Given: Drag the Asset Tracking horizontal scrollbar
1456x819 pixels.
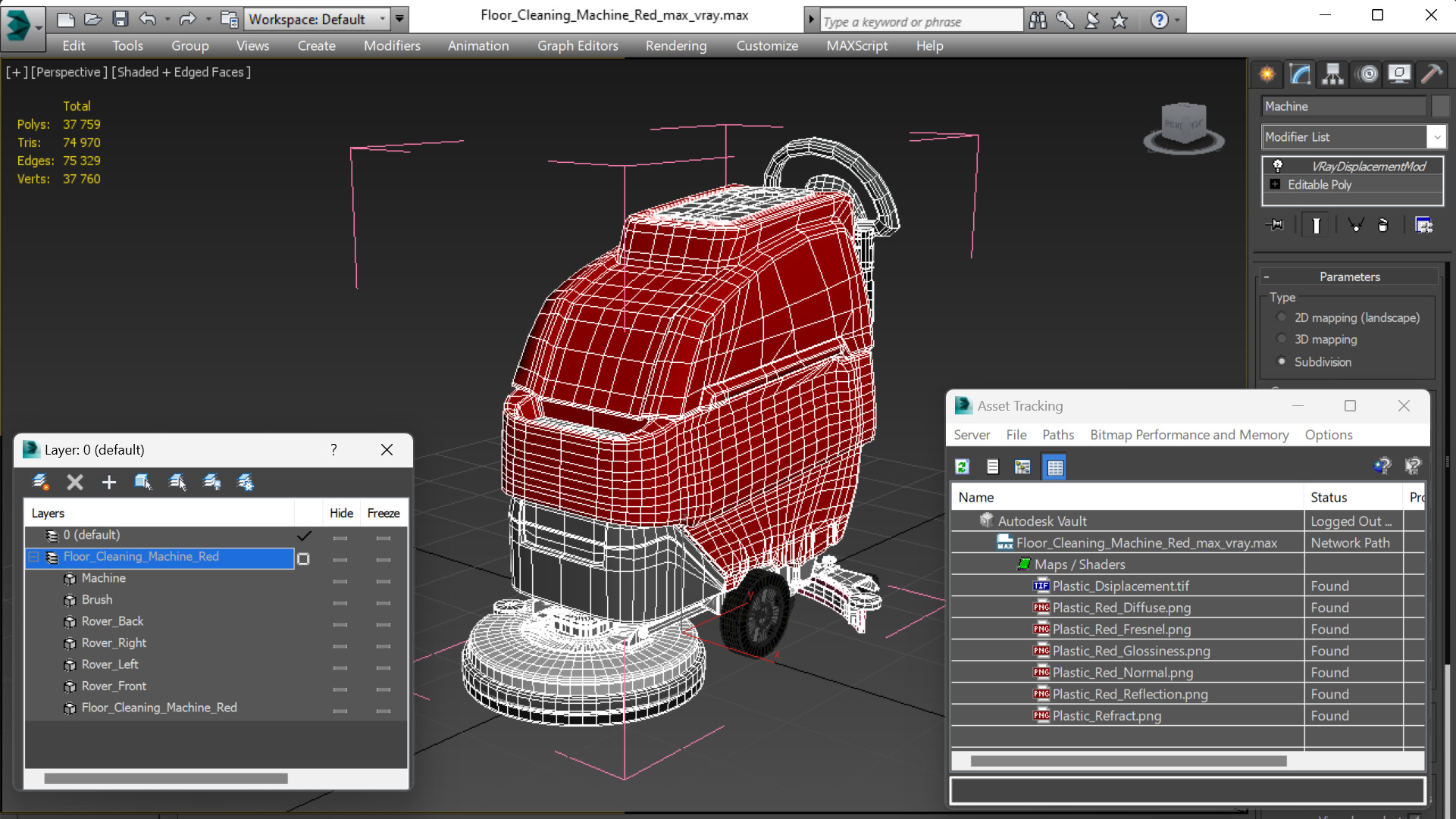Looking at the screenshot, I should tap(1129, 761).
